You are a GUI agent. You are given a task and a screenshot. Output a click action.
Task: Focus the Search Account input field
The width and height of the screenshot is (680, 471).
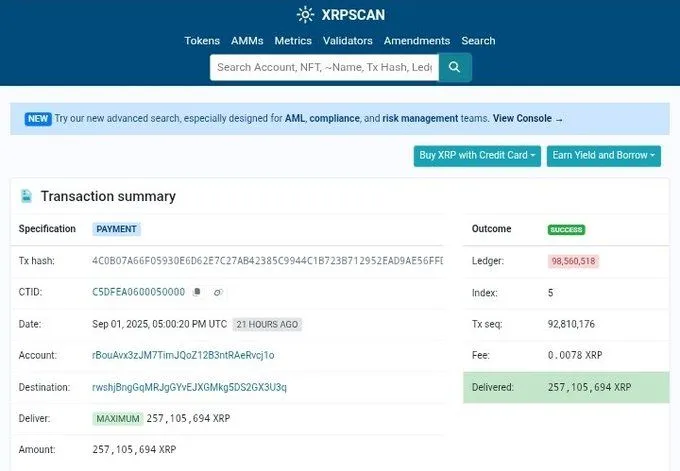click(324, 67)
